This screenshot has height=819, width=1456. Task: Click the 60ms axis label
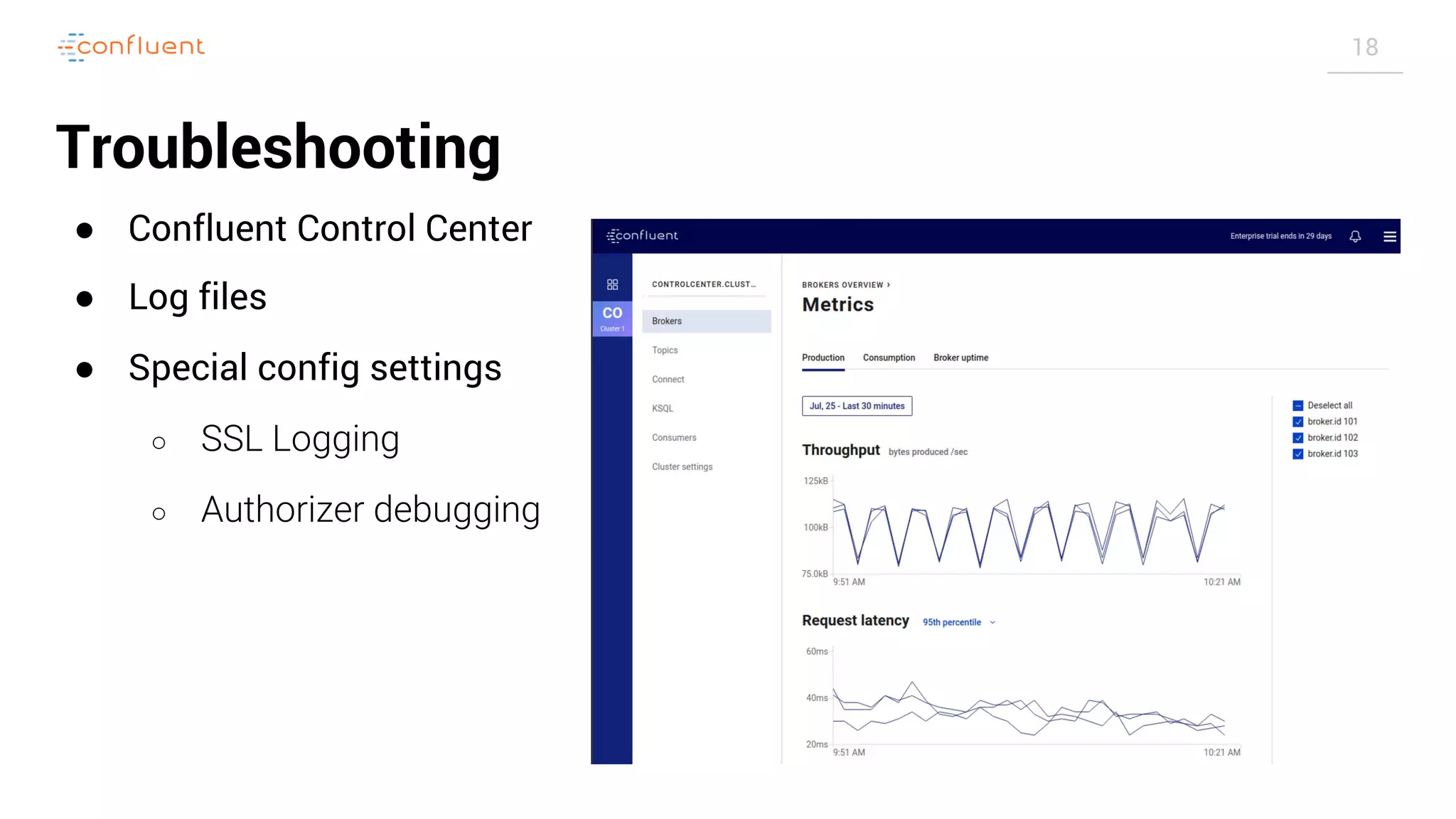tap(817, 651)
